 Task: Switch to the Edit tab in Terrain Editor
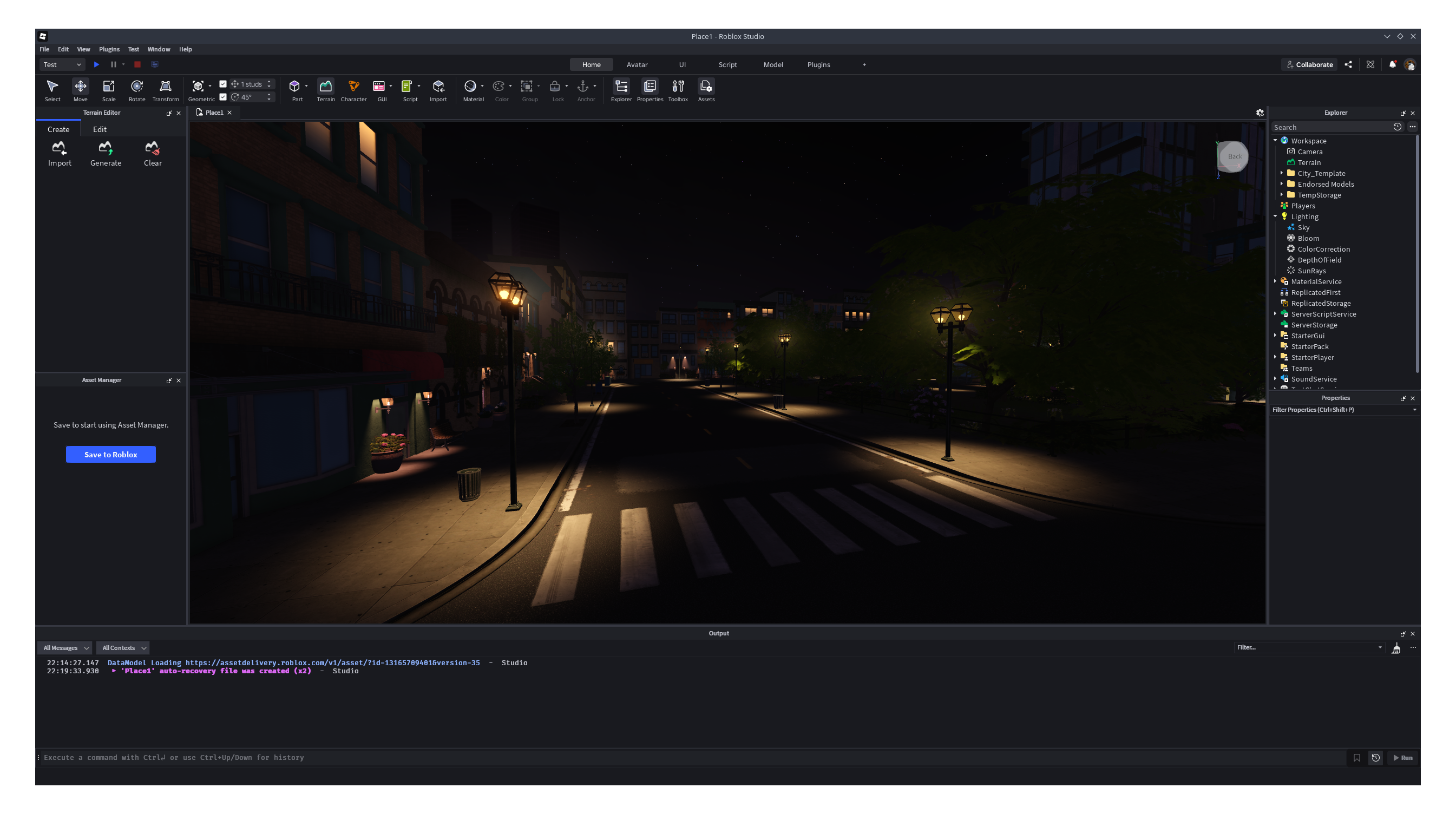click(x=100, y=129)
